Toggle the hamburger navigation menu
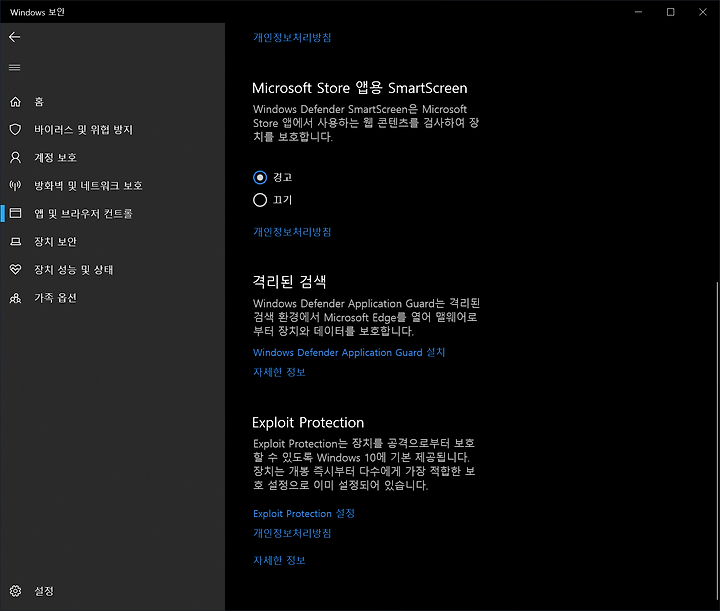 point(15,67)
